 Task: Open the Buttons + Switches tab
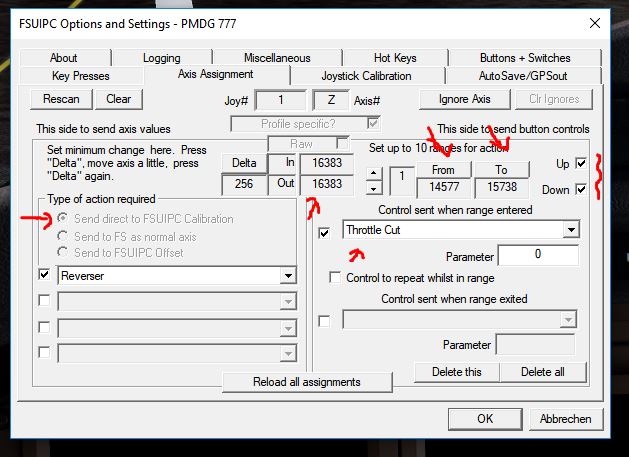(525, 58)
